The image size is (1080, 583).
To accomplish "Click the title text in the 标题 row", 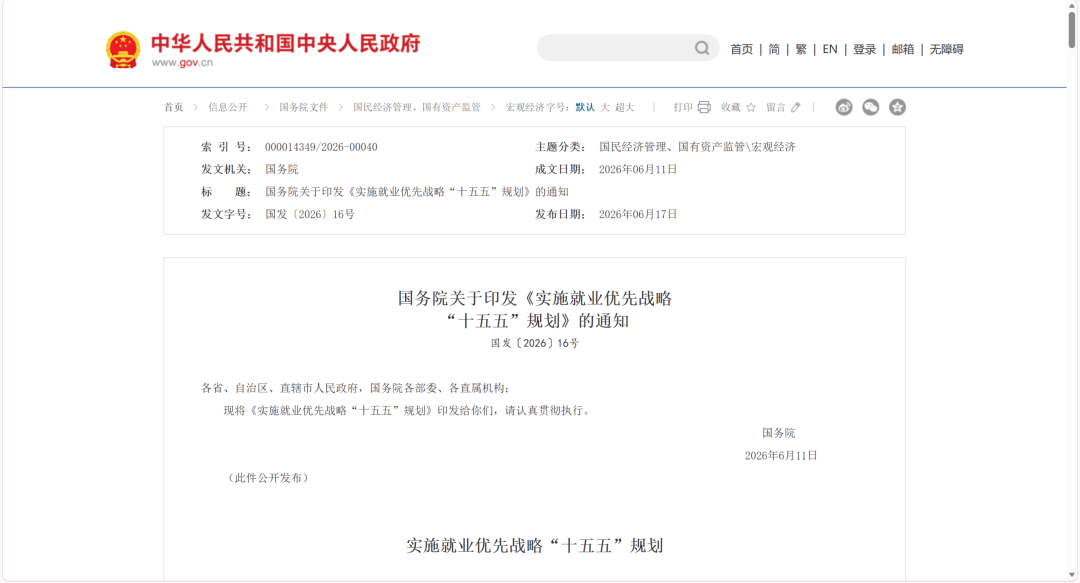I will pos(417,192).
